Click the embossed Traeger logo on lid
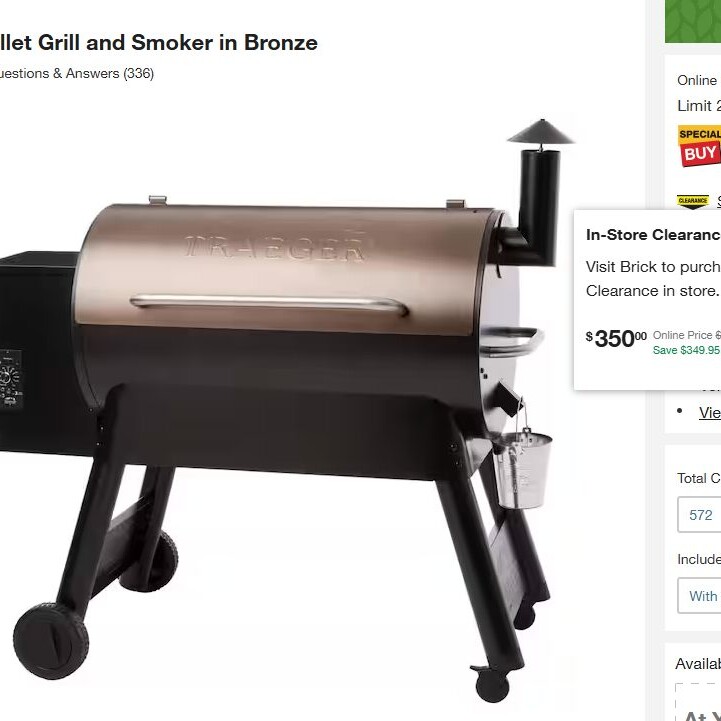This screenshot has width=721, height=721. click(x=275, y=249)
